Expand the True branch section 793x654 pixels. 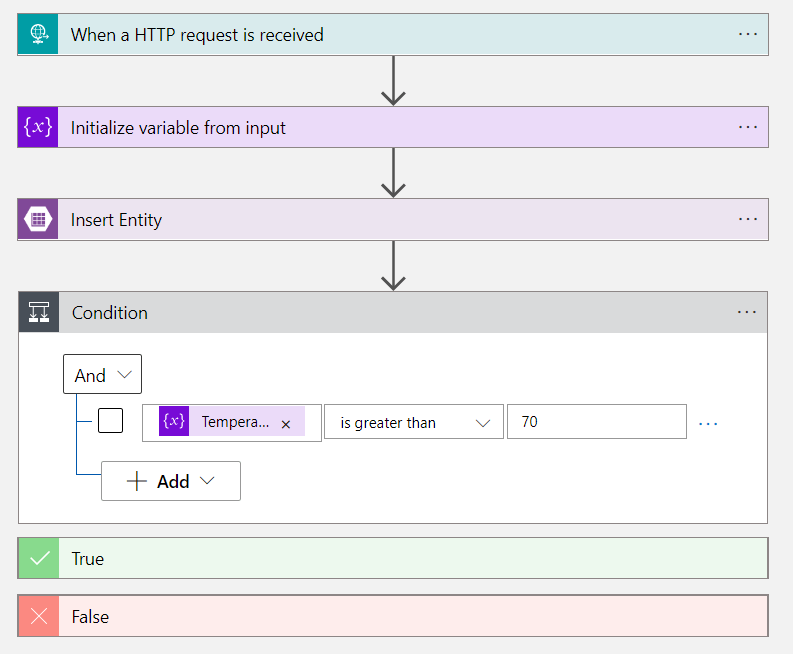point(400,559)
